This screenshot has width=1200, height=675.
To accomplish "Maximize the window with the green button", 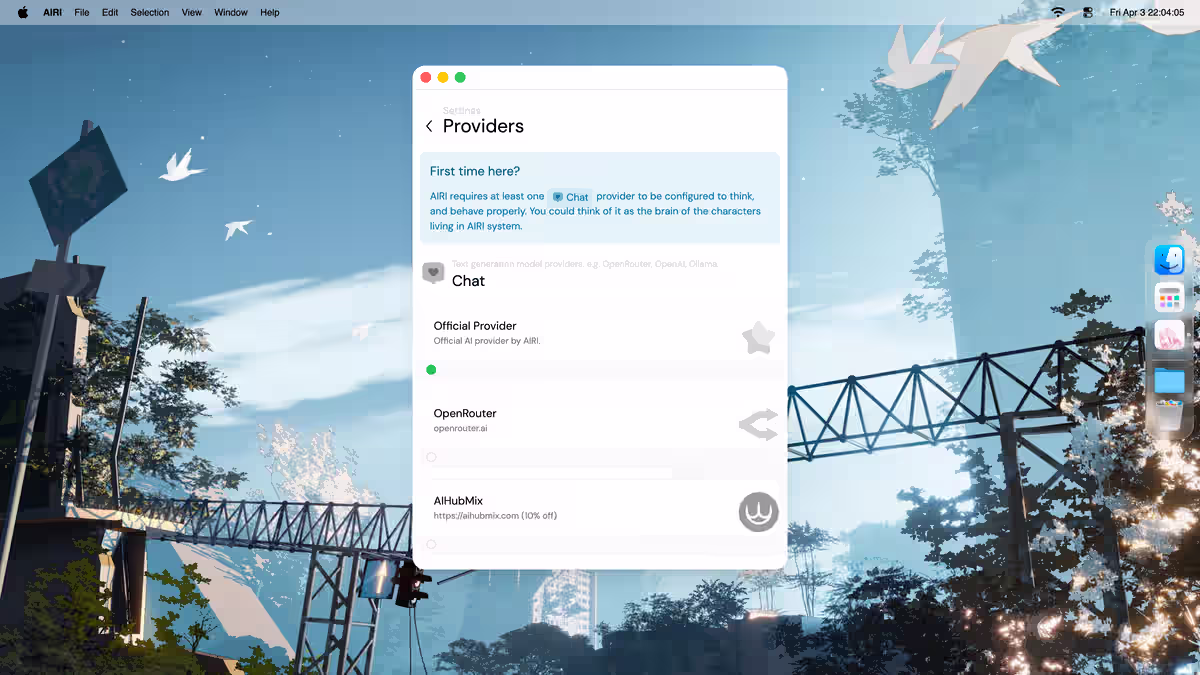I will 460,77.
